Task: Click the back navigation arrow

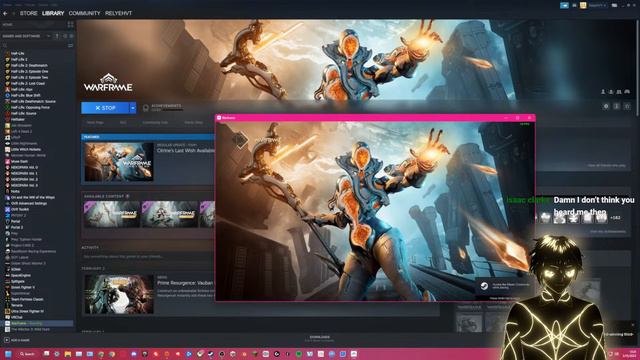Action: [x=5, y=13]
